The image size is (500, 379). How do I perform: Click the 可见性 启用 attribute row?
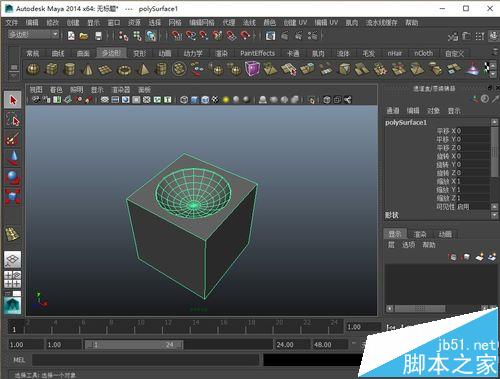coord(463,207)
